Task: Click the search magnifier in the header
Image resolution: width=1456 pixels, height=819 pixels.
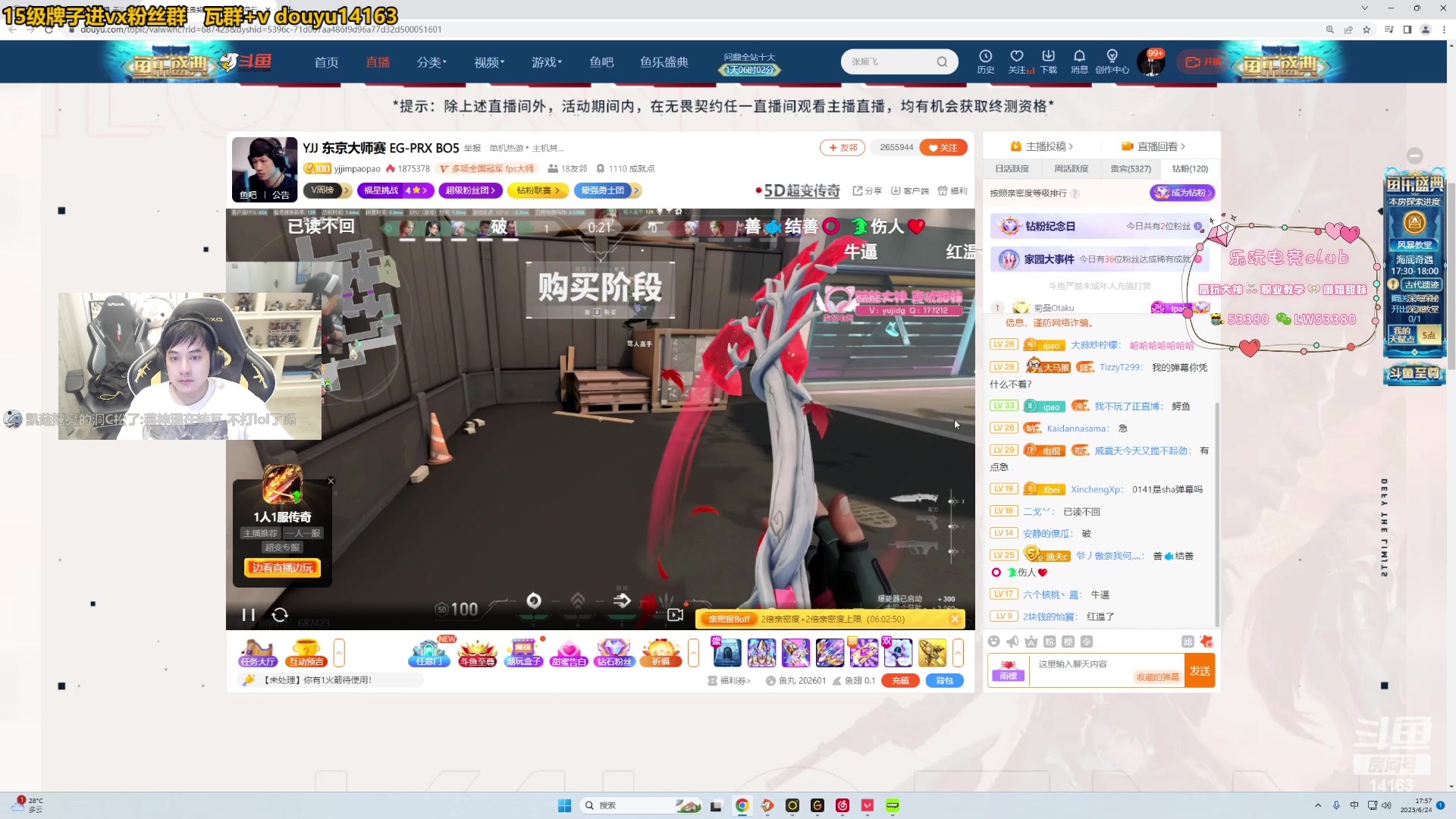Action: pos(942,62)
